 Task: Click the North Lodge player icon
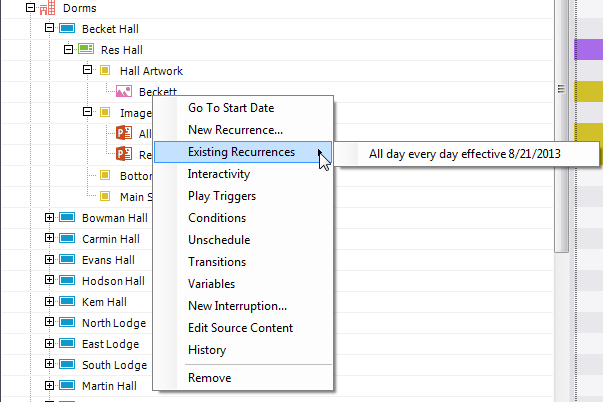tap(67, 322)
